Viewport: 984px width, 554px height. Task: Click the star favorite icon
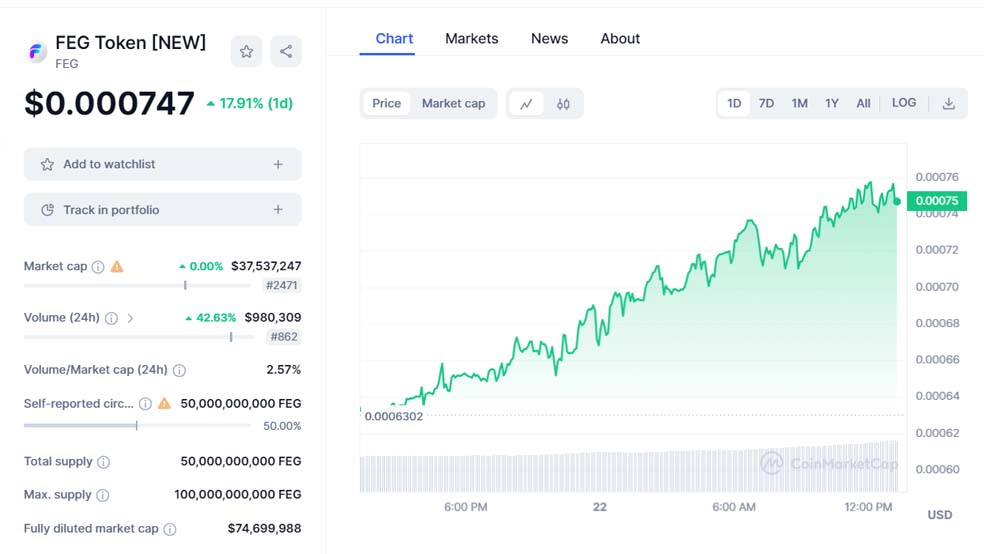point(246,51)
